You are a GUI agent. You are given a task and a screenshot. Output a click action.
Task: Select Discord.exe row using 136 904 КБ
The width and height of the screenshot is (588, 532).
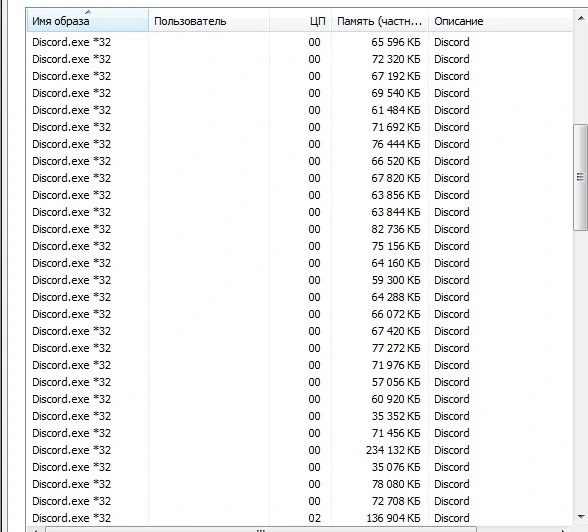[299, 518]
